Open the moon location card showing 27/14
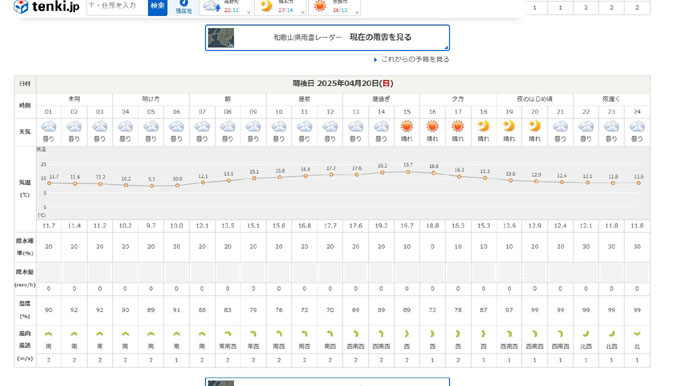The height and width of the screenshot is (386, 700). pyautogui.click(x=280, y=6)
